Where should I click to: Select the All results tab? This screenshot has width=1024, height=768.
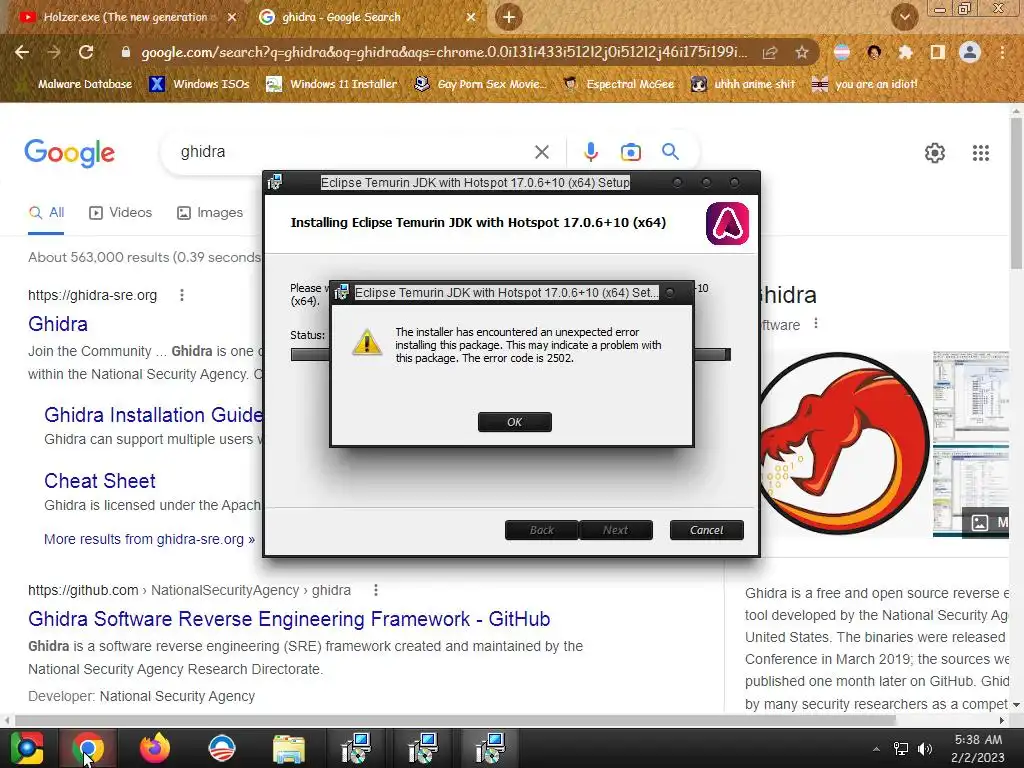point(46,212)
